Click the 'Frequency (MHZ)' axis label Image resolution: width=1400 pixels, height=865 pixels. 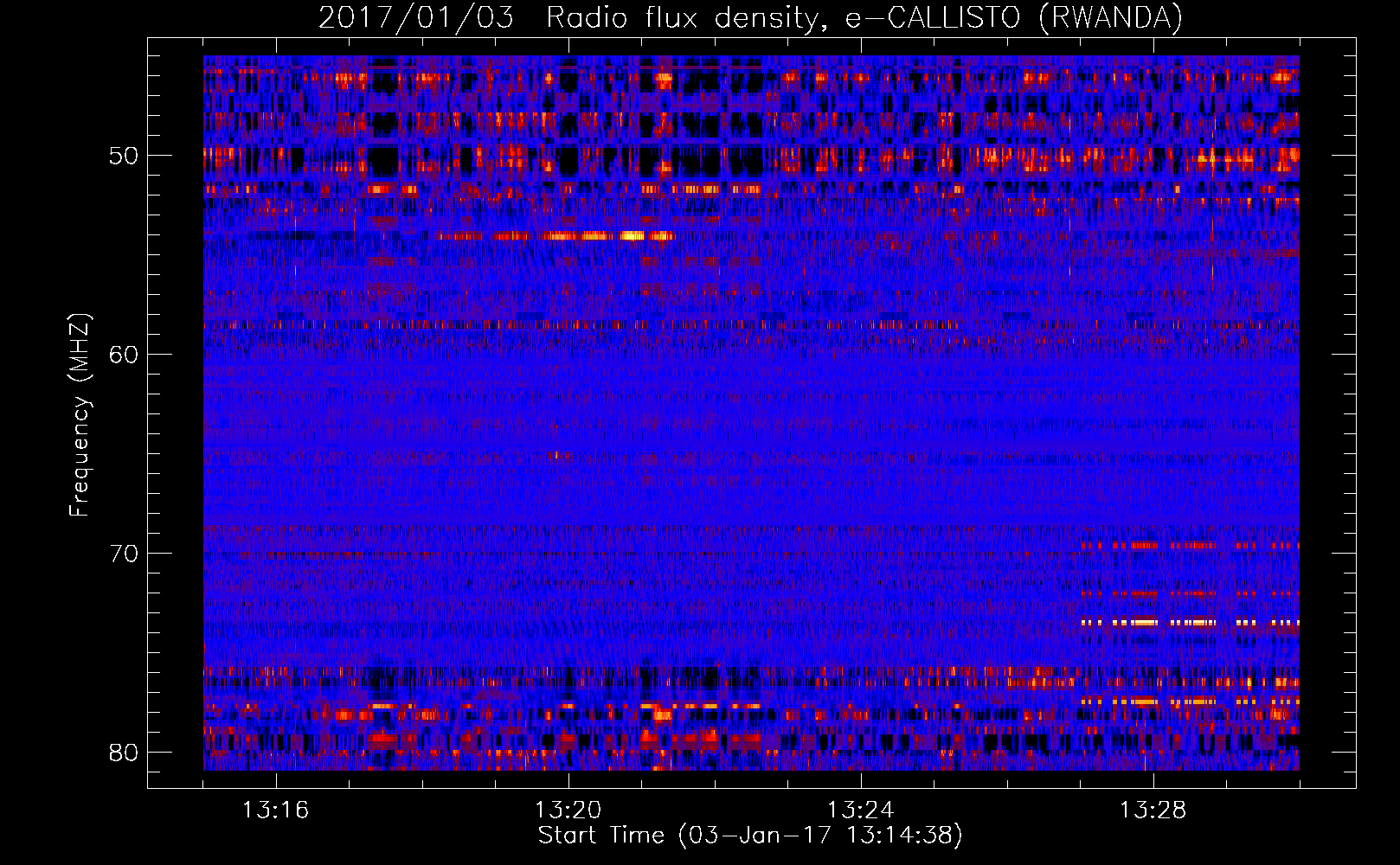tap(80, 415)
